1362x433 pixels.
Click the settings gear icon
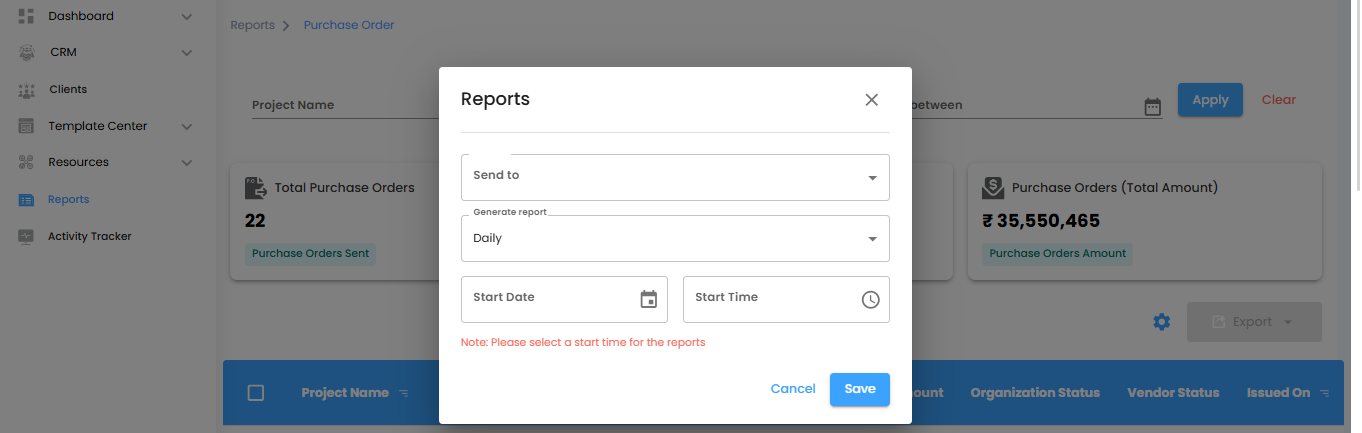[x=1161, y=322]
